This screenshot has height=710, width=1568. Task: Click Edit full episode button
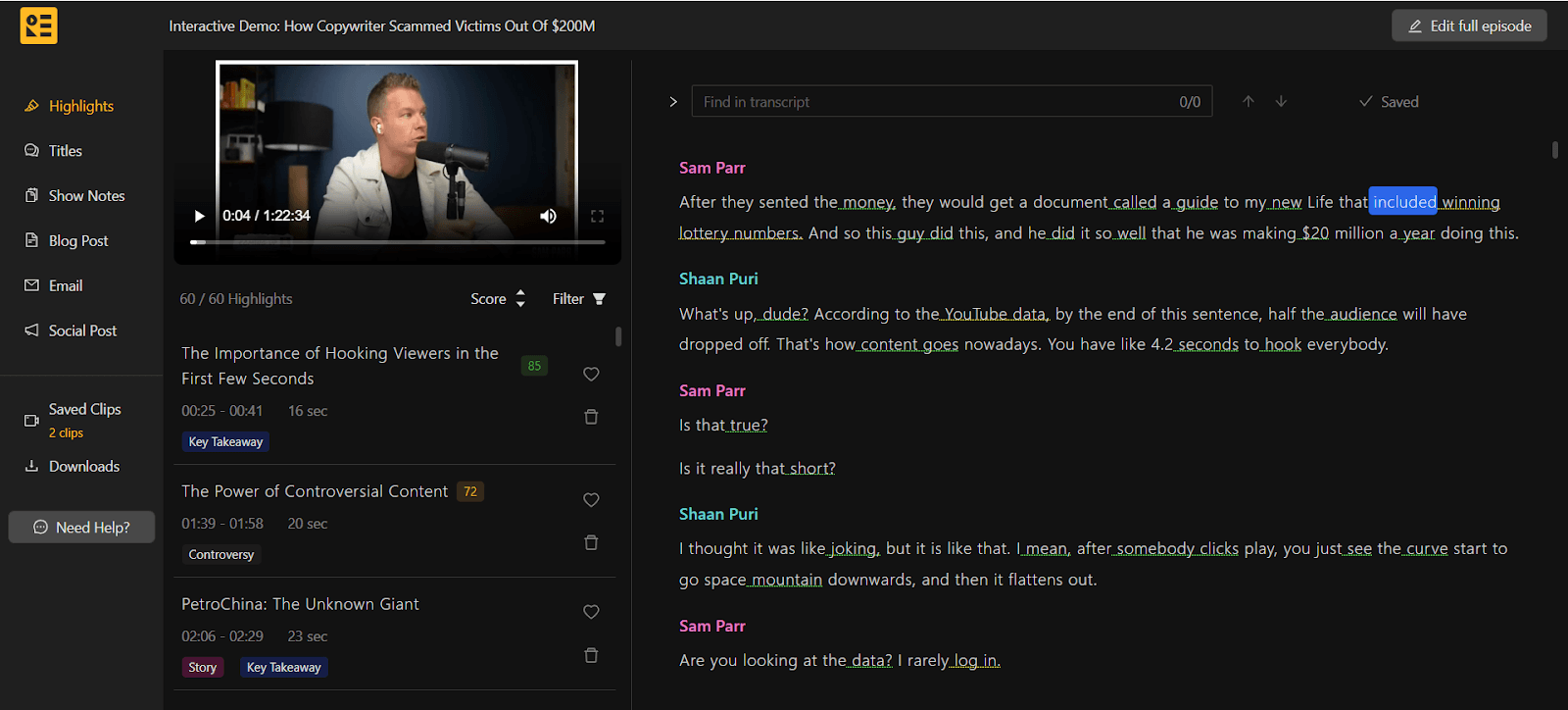tap(1469, 26)
